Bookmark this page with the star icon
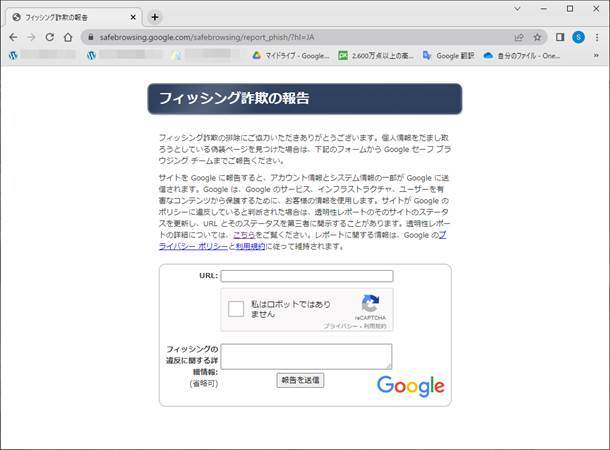610x450 pixels. 538,37
